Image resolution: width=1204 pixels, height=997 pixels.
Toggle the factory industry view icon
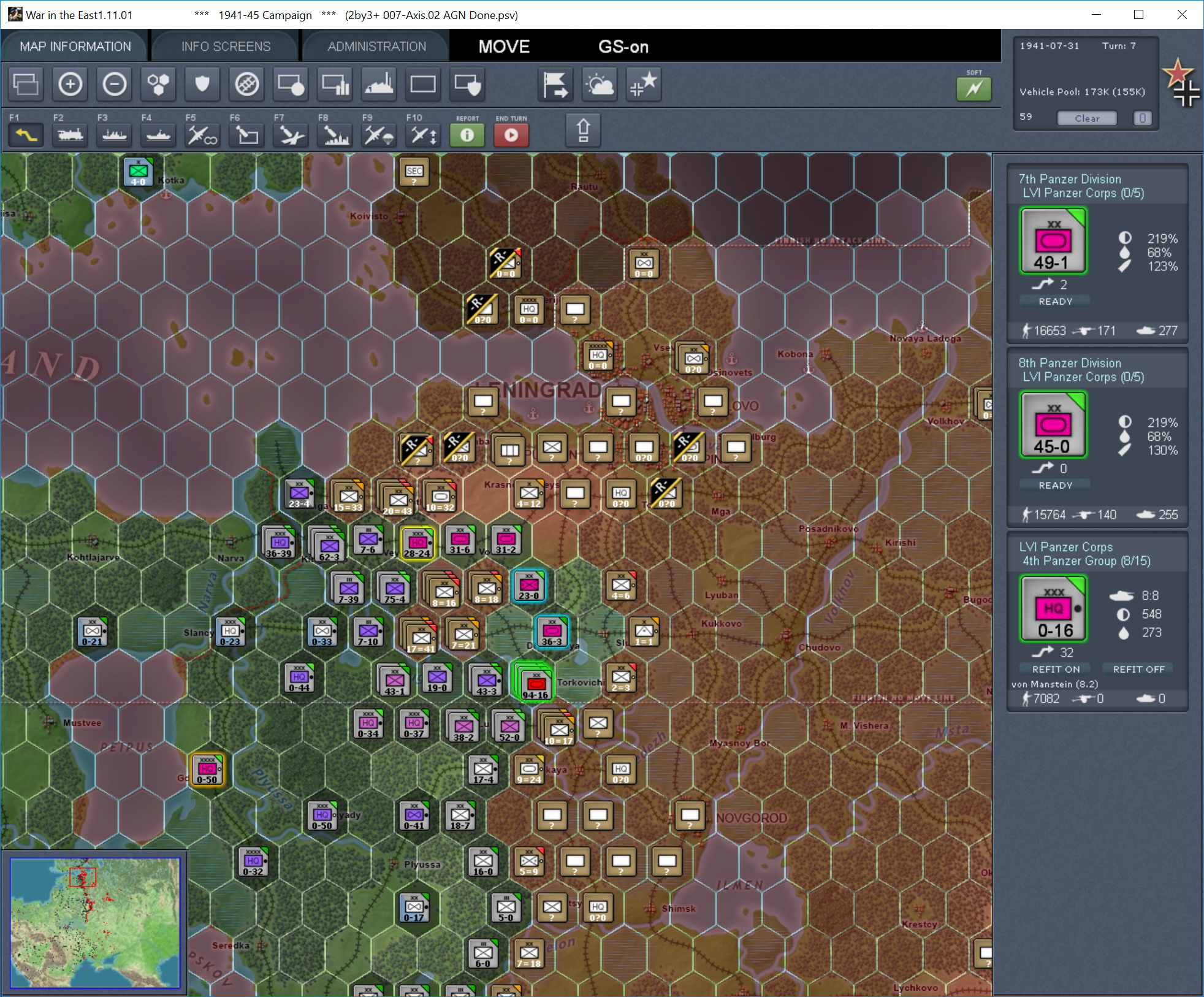pyautogui.click(x=379, y=84)
